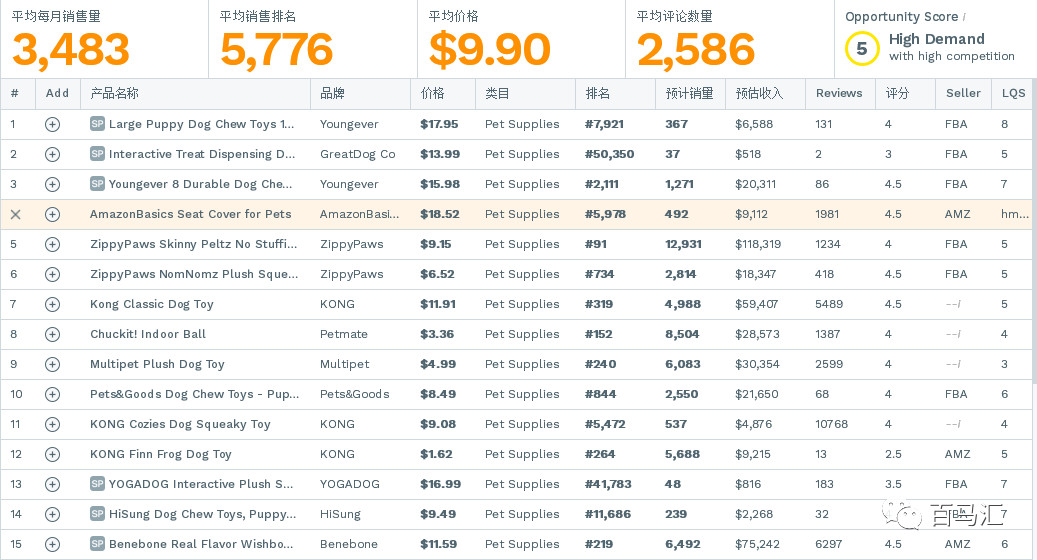The image size is (1037, 560).
Task: Add the KONG Finn Frog Dog Toy
Action: pos(52,455)
